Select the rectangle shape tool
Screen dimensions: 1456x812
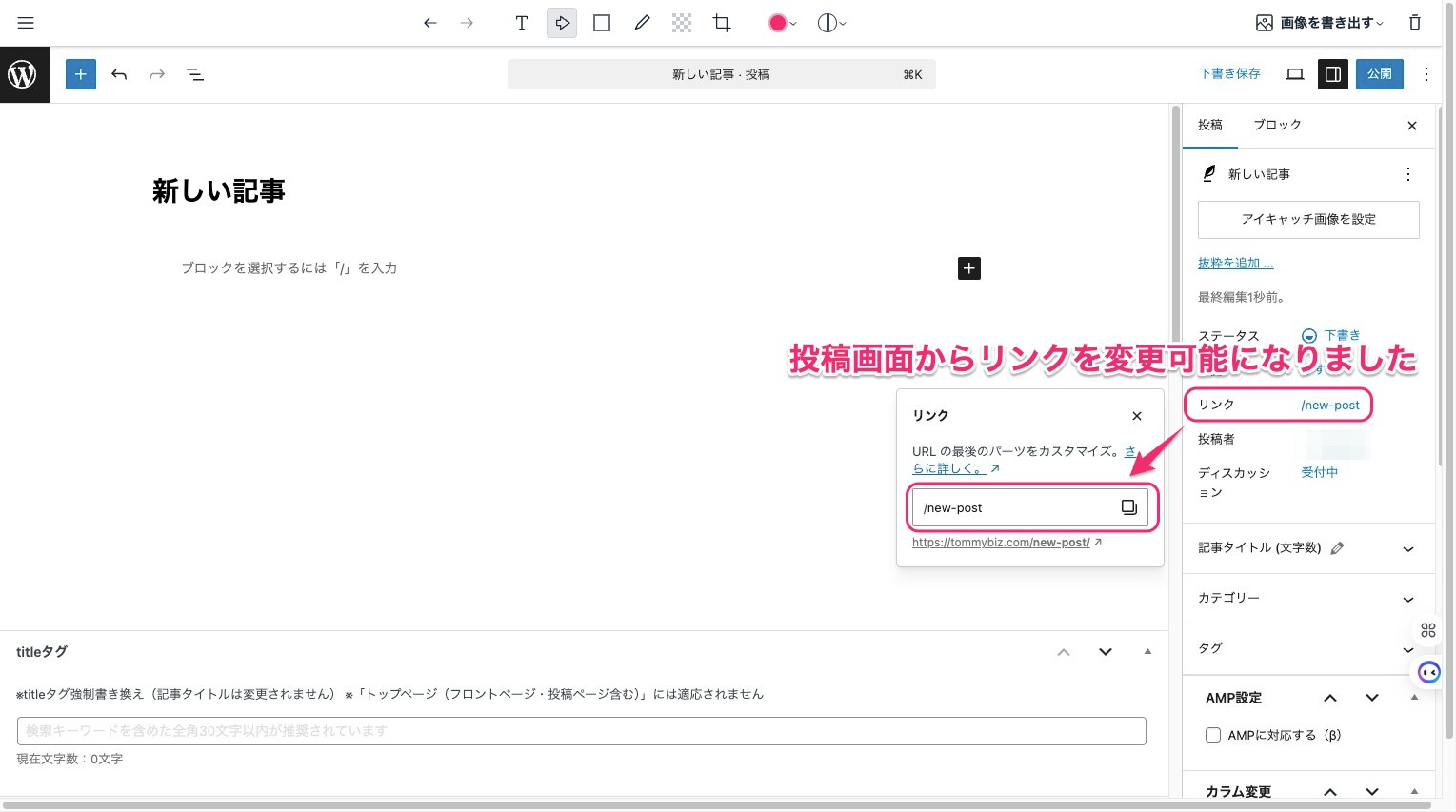coord(602,23)
